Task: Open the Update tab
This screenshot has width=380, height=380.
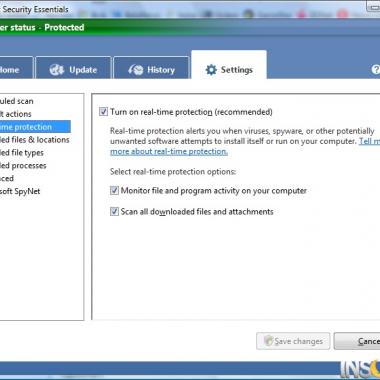Action: [x=73, y=68]
